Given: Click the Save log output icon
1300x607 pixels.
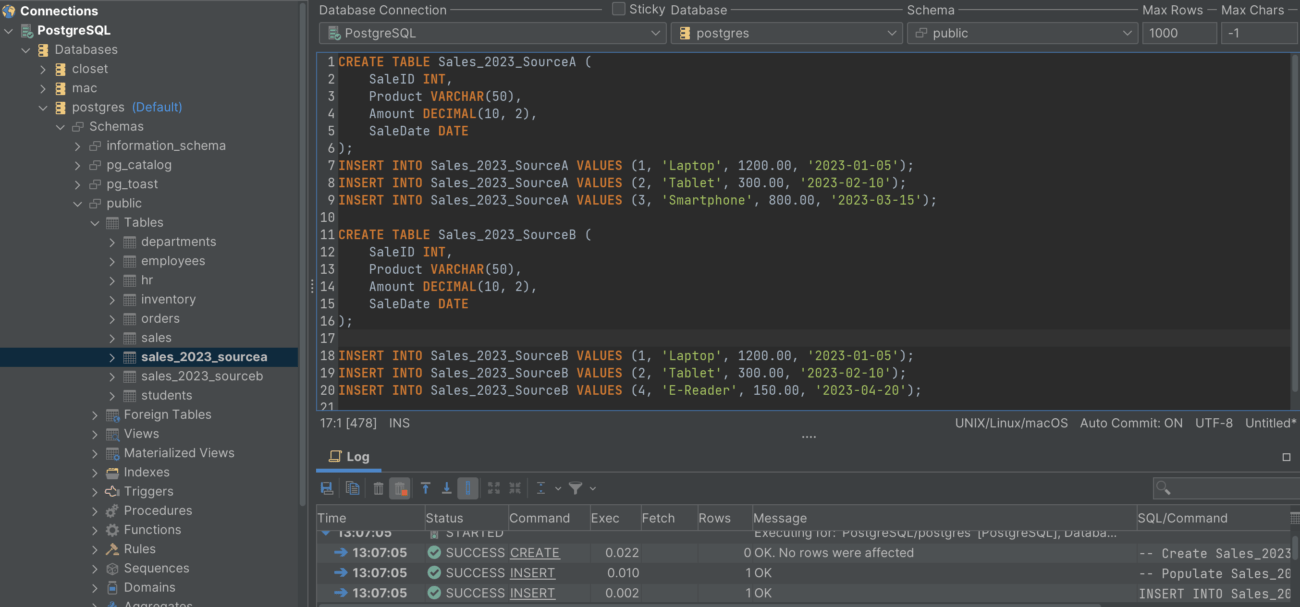Looking at the screenshot, I should pyautogui.click(x=328, y=488).
